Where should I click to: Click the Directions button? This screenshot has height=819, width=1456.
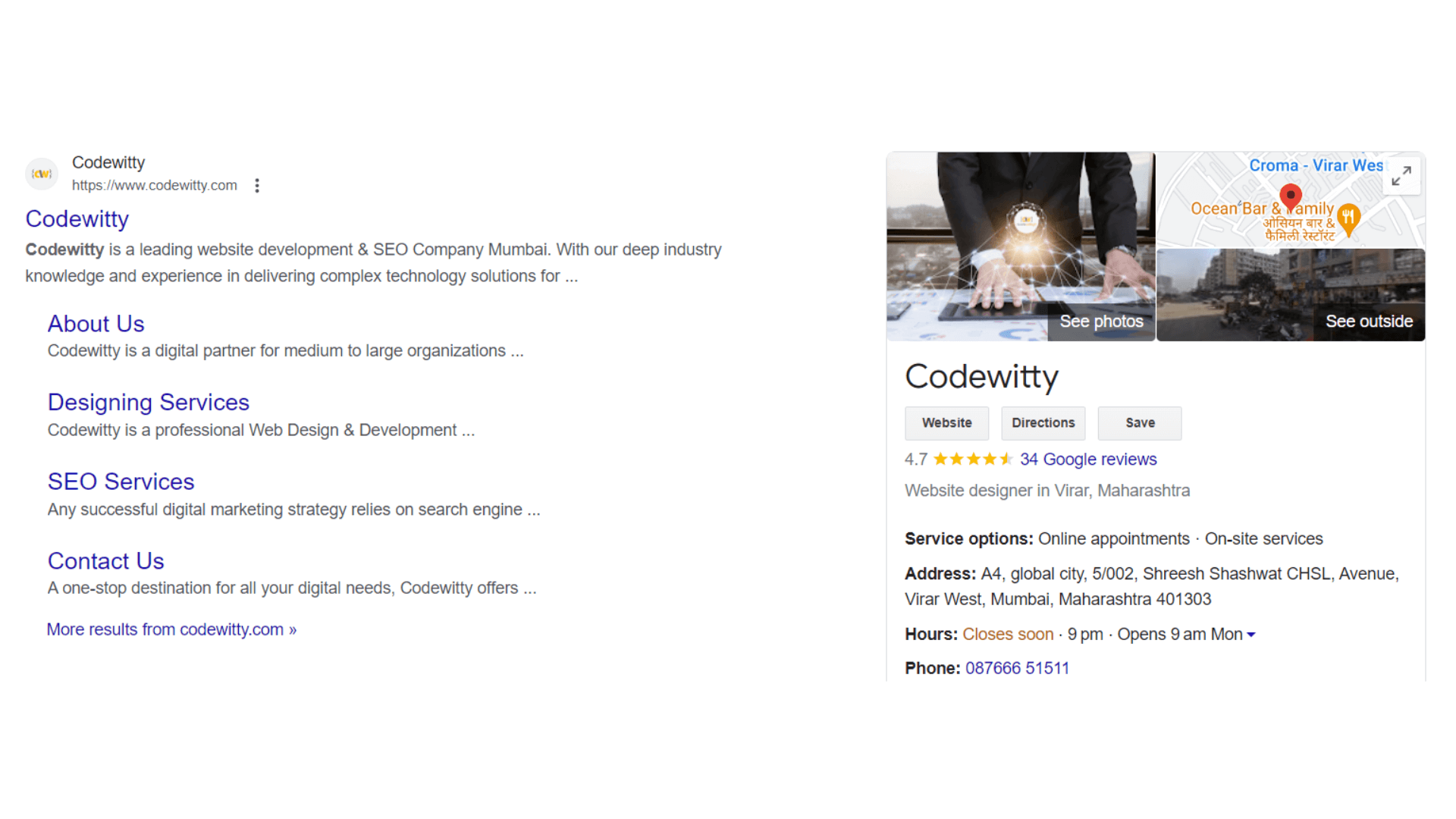tap(1043, 421)
